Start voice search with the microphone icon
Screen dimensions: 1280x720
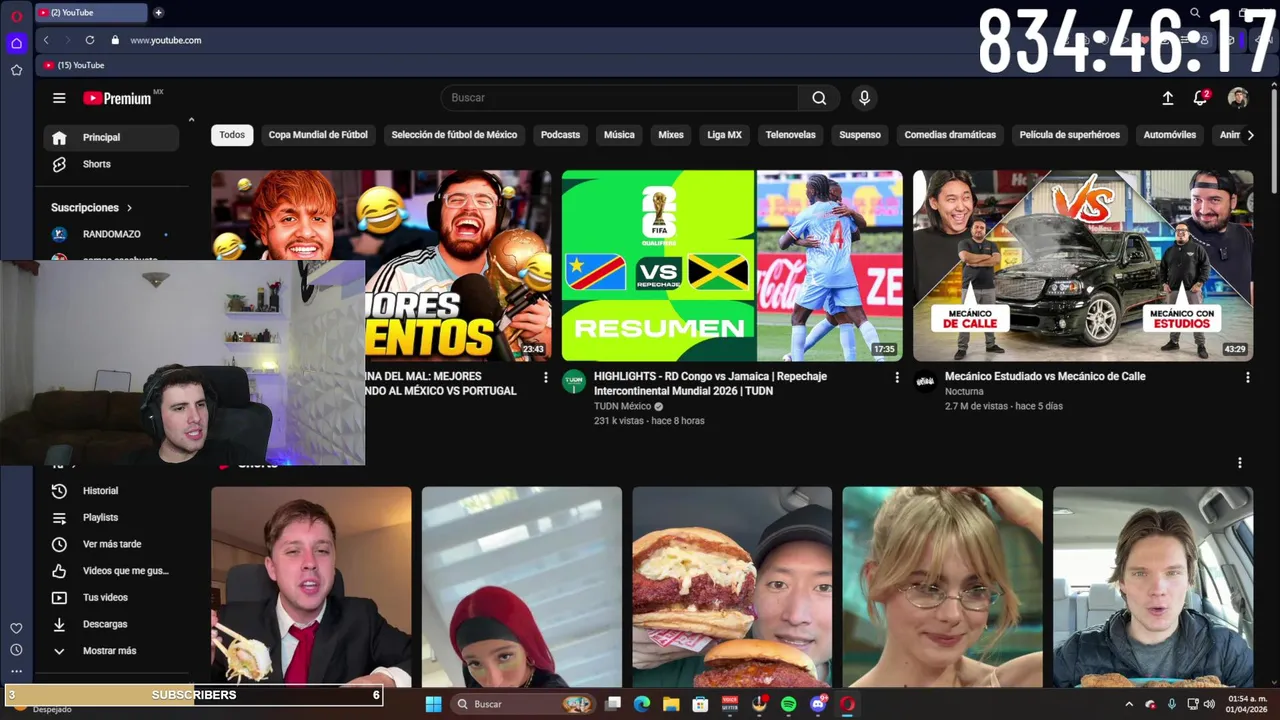point(864,98)
